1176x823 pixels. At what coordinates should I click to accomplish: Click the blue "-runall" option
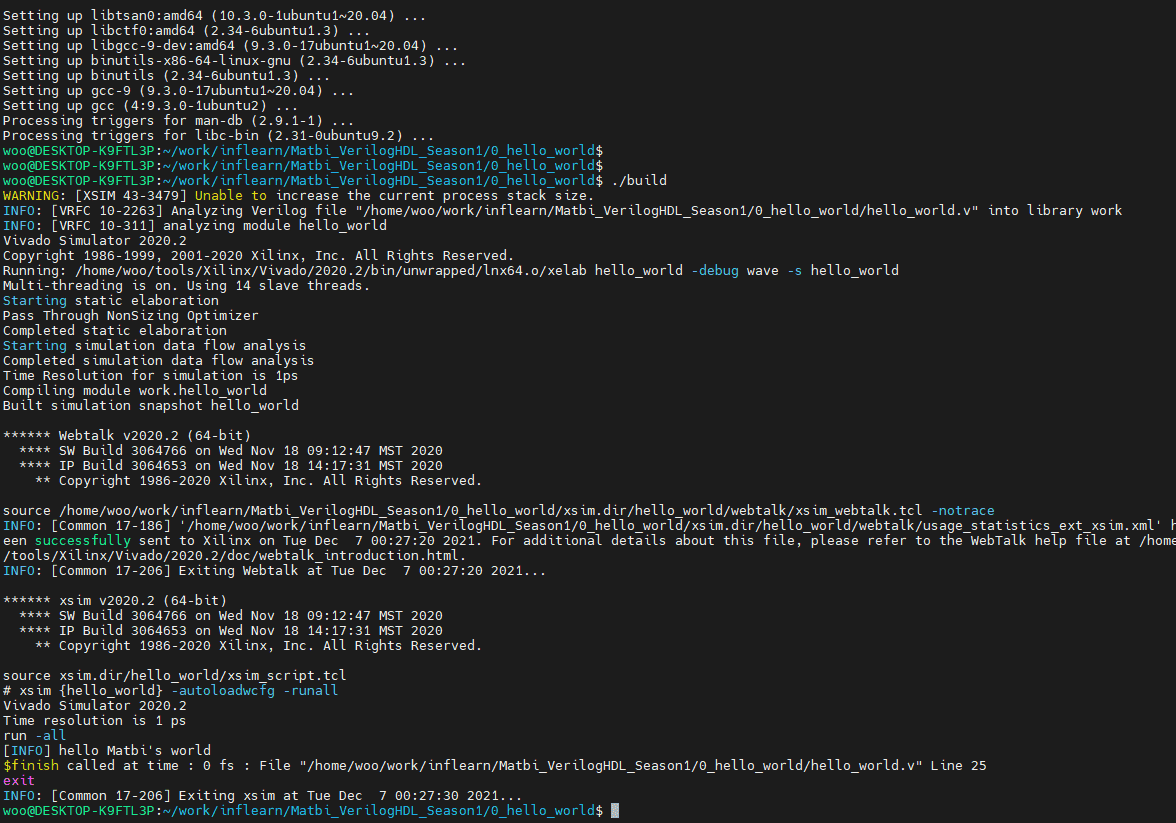tap(310, 690)
